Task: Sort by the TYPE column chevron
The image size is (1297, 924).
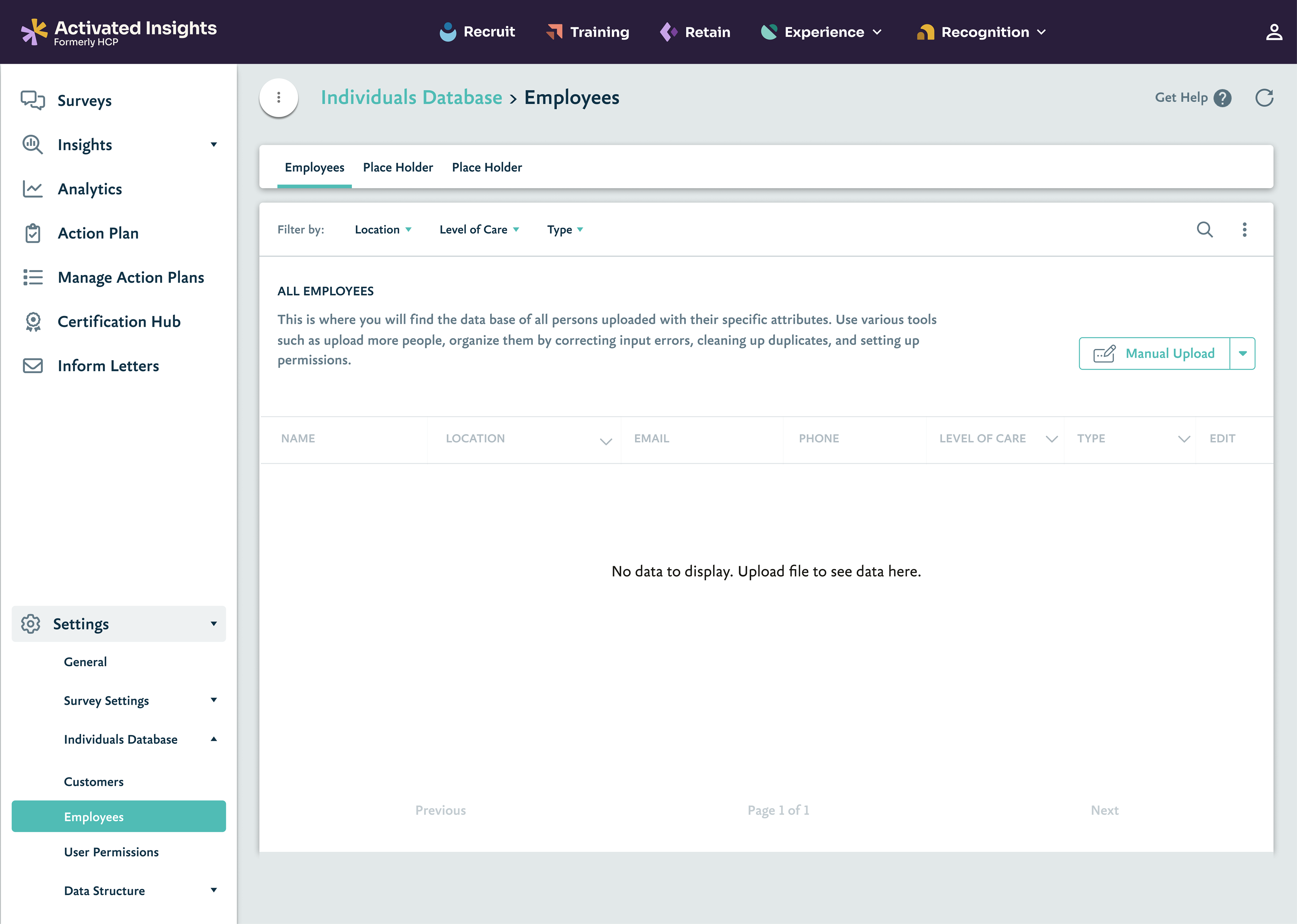Action: 1184,439
